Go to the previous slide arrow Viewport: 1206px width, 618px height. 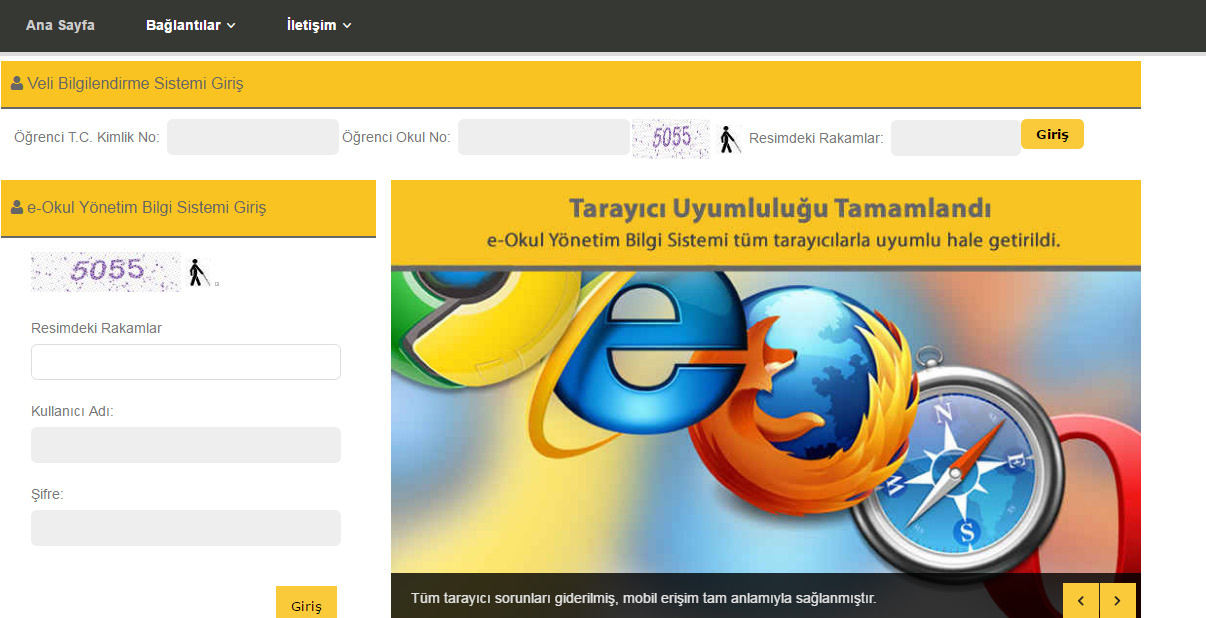pos(1081,600)
